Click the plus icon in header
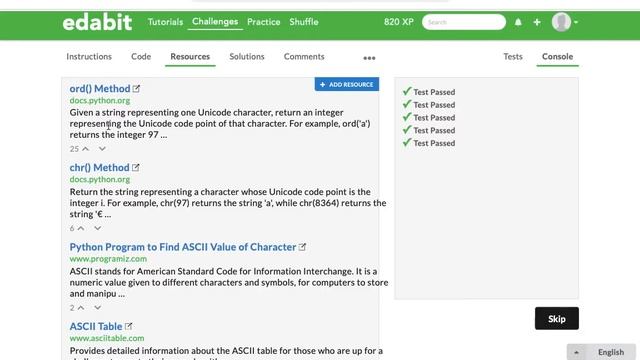This screenshot has height=360, width=640. (x=537, y=22)
